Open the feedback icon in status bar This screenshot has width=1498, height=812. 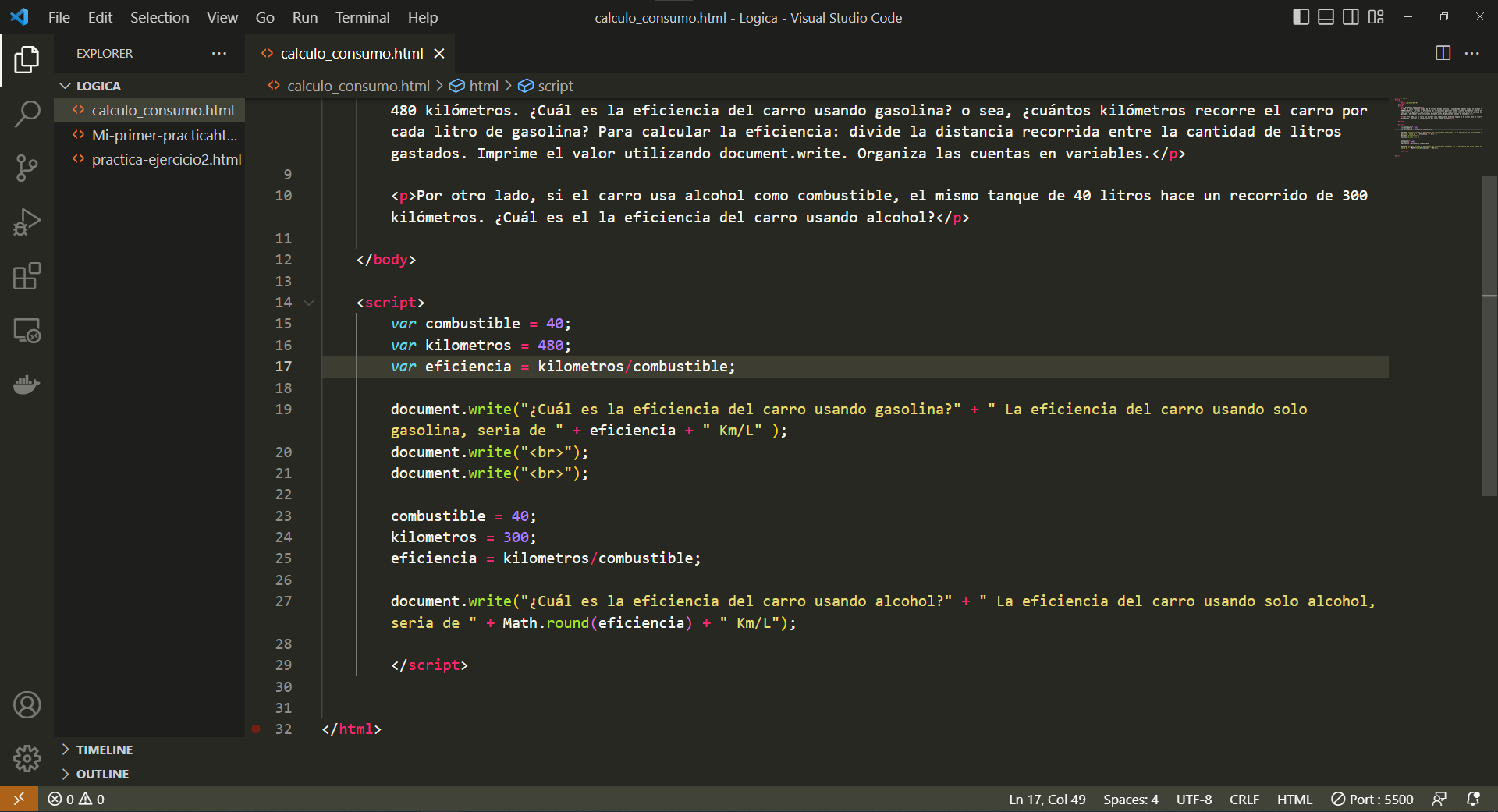coord(1439,799)
